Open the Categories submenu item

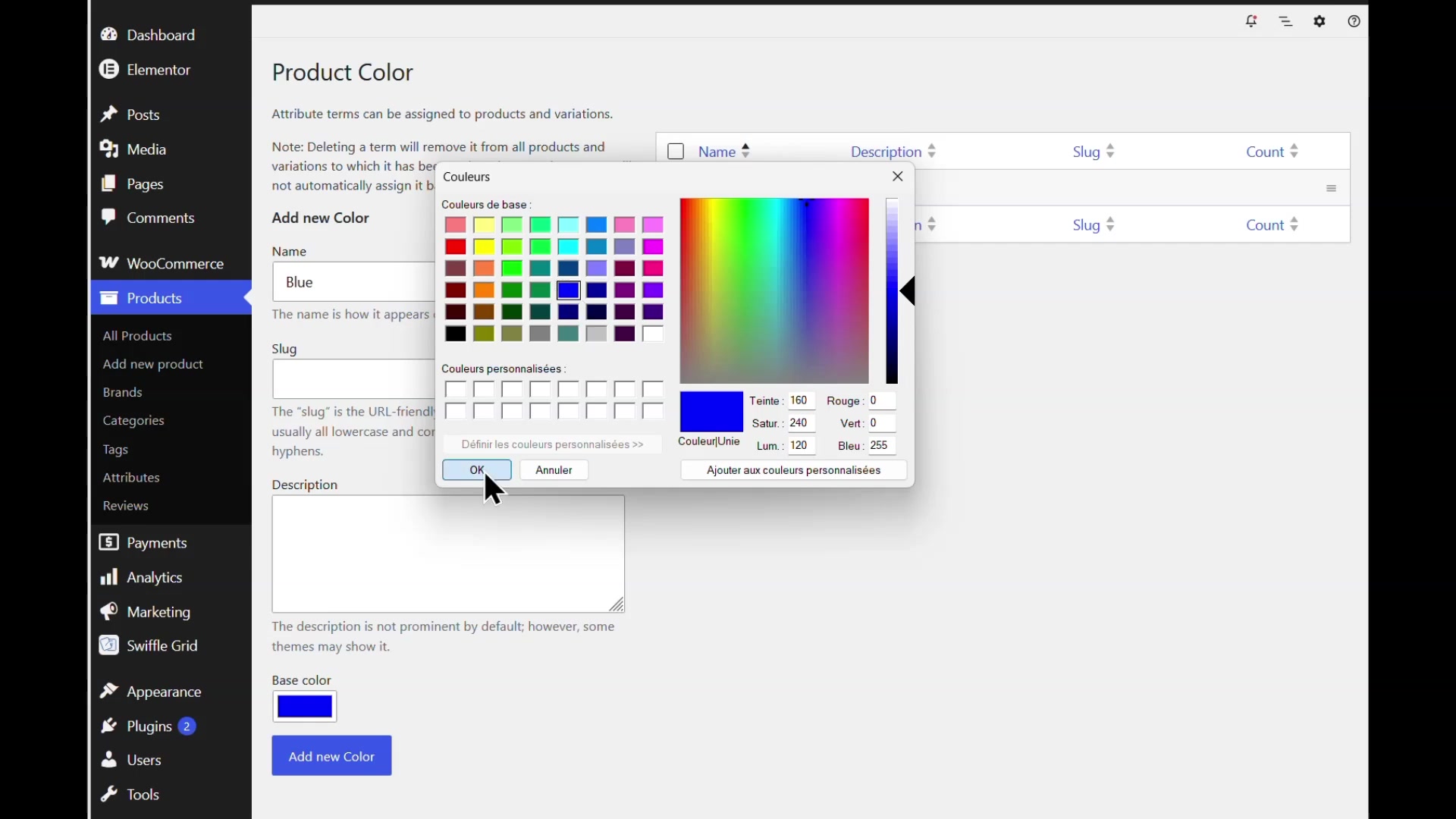click(x=133, y=421)
